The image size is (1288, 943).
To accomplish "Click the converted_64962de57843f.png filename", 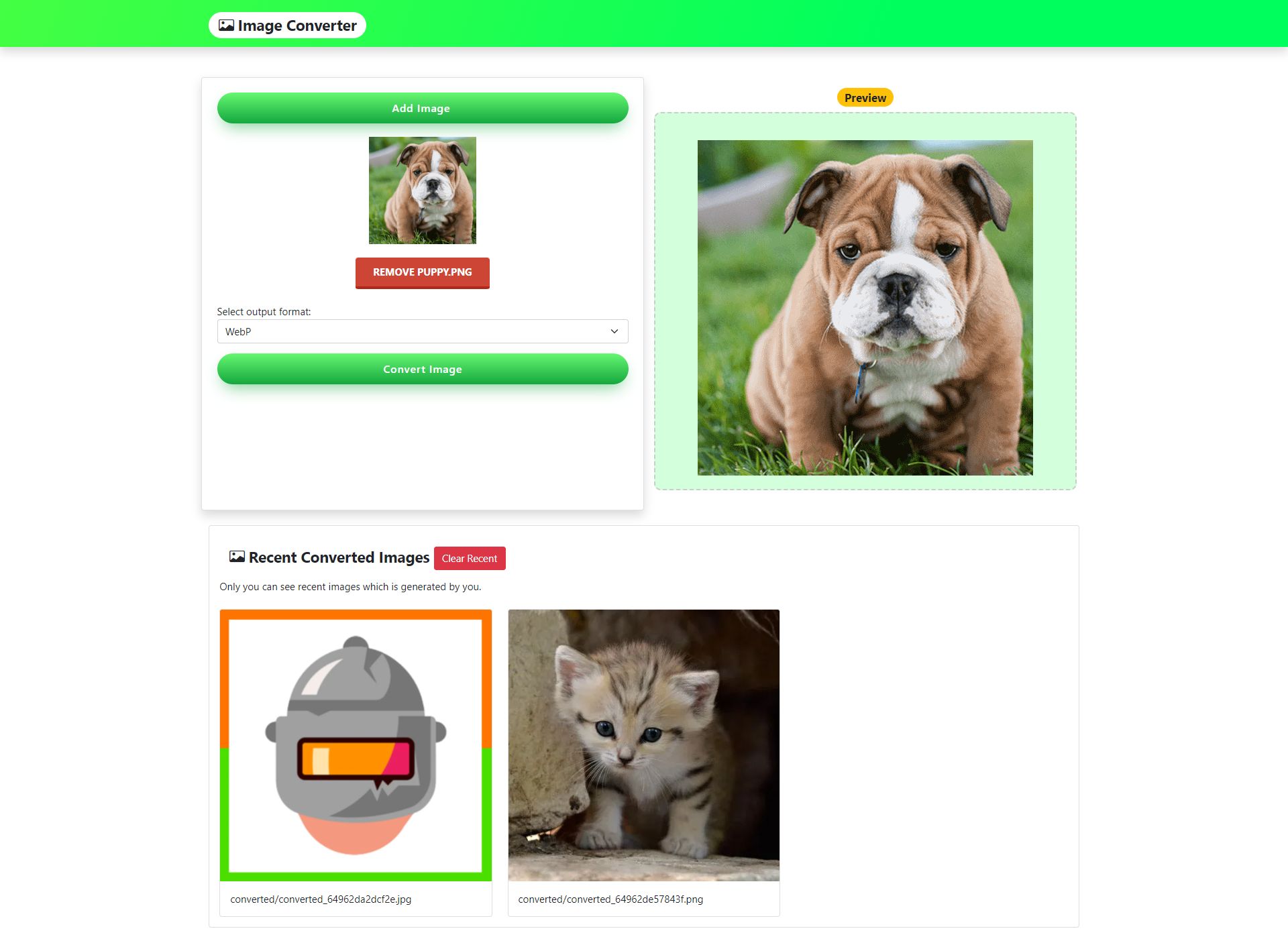I will click(610, 899).
